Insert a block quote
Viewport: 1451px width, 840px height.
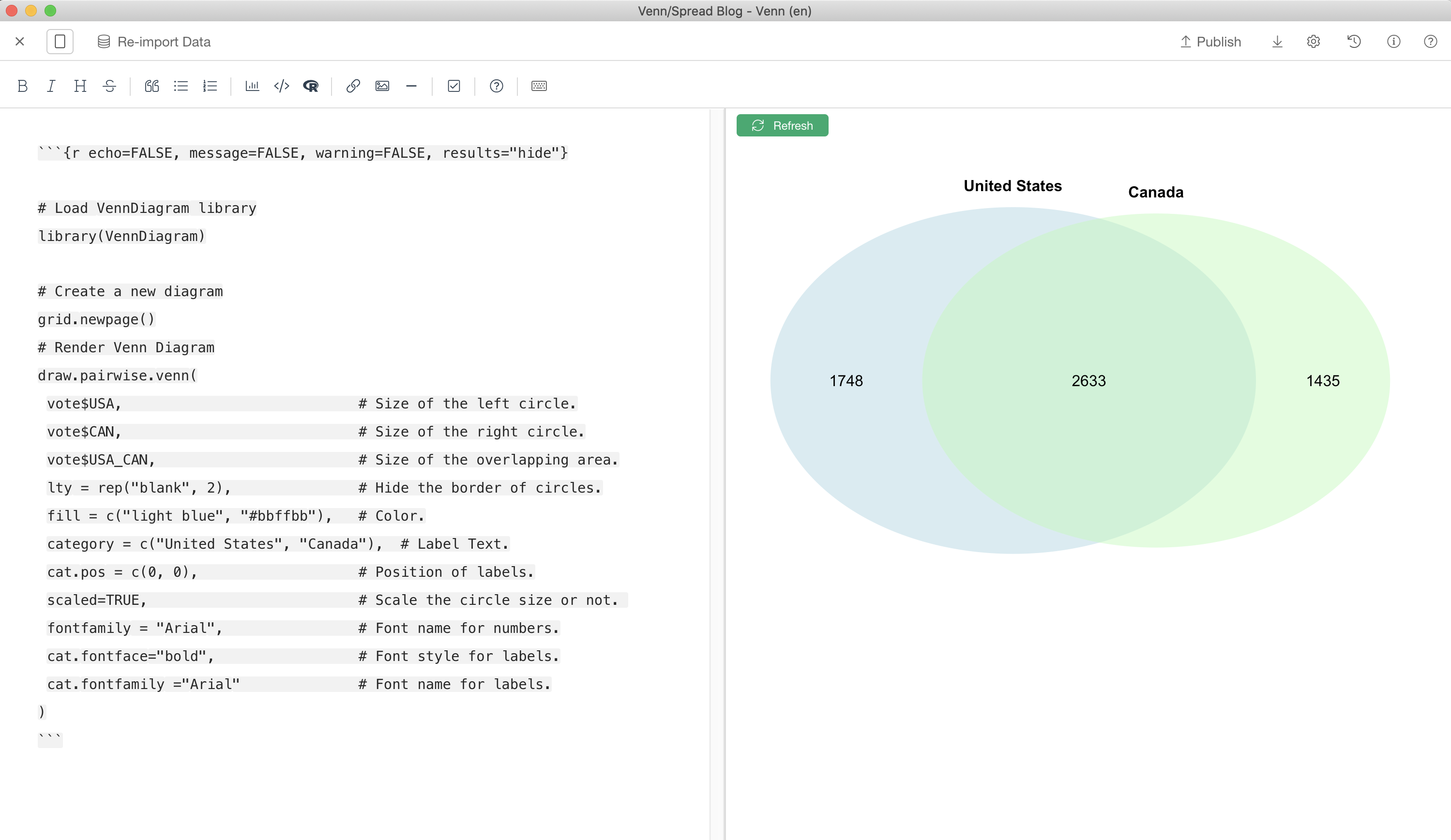pos(151,86)
